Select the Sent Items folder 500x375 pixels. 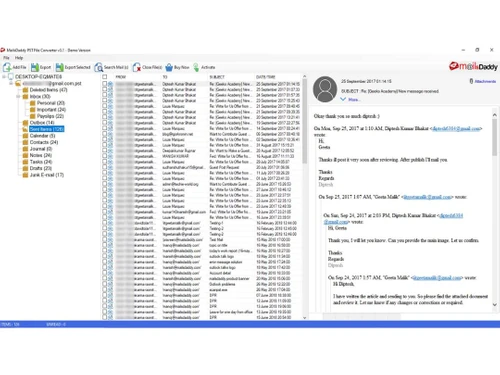tap(46, 129)
